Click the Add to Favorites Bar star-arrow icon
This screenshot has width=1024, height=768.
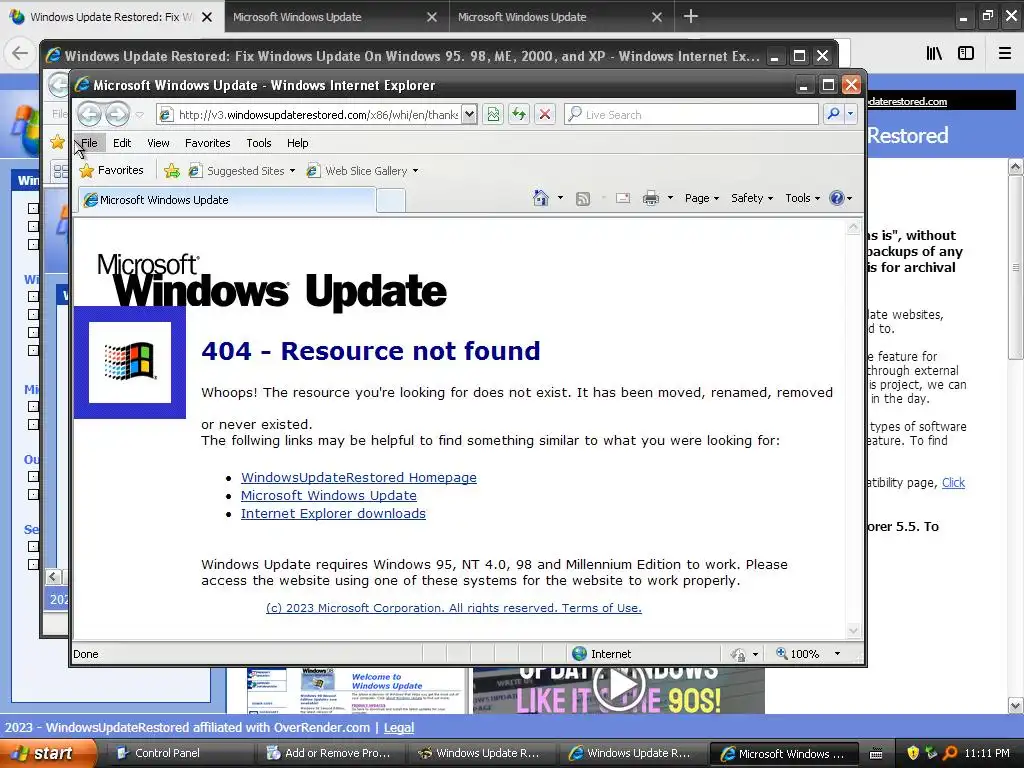pyautogui.click(x=172, y=170)
